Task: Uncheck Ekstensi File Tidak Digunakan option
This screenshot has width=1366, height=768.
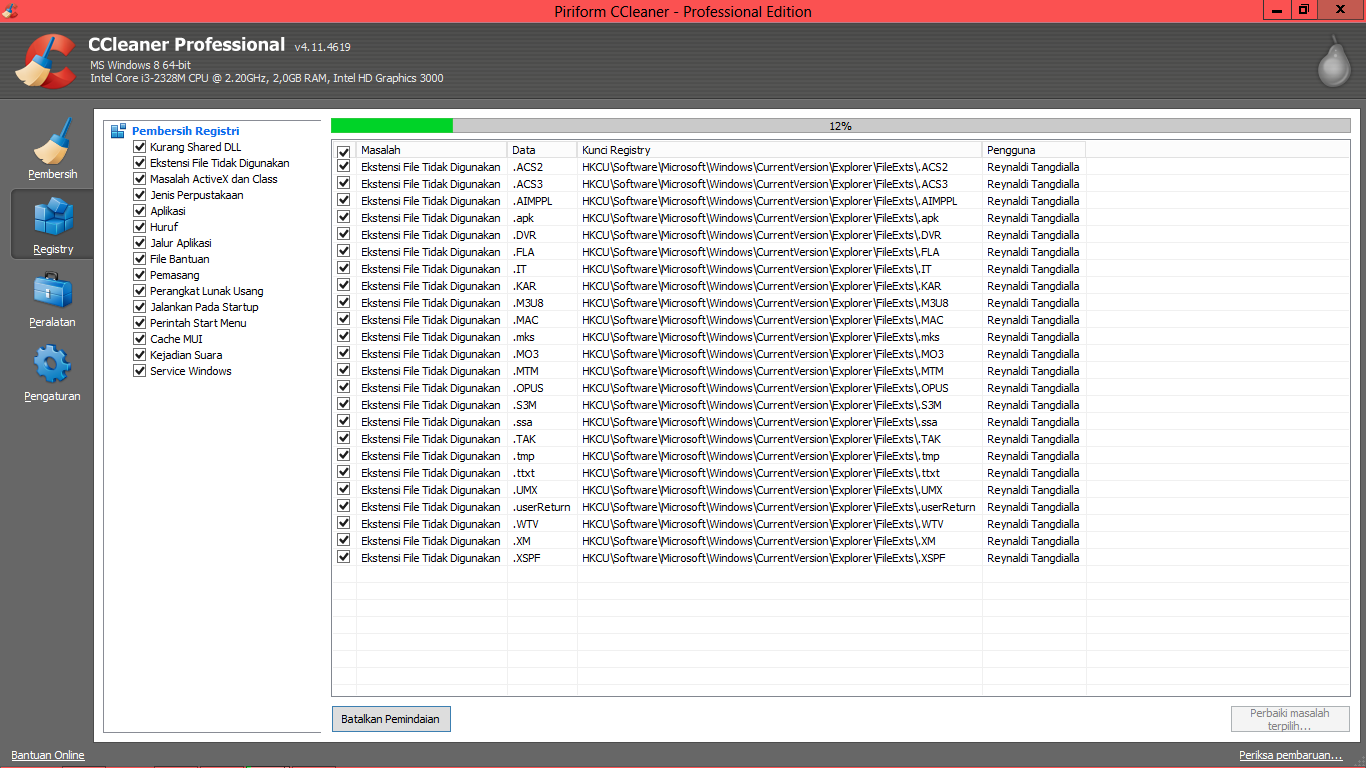Action: [140, 163]
